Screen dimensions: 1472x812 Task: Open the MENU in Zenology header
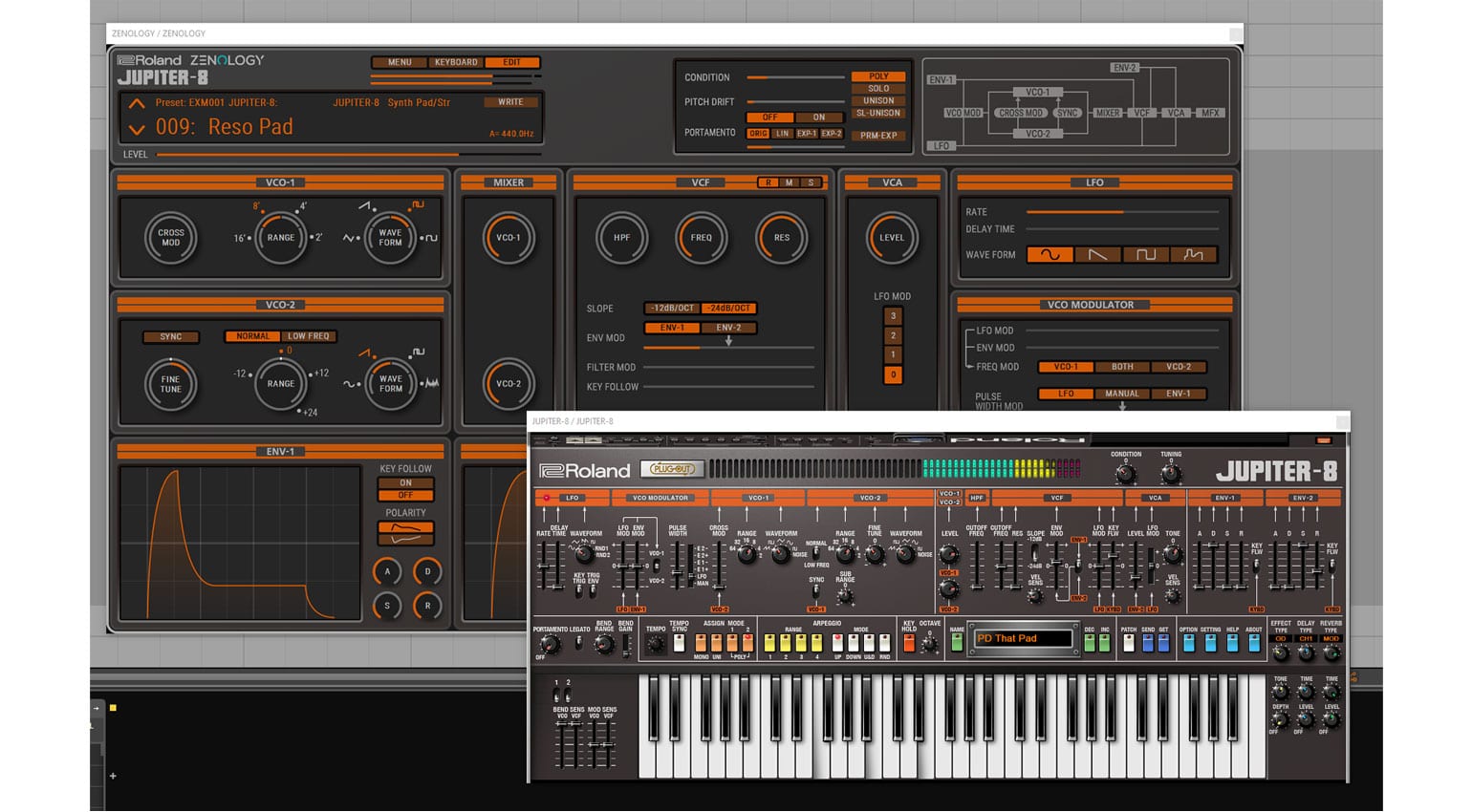click(x=400, y=62)
